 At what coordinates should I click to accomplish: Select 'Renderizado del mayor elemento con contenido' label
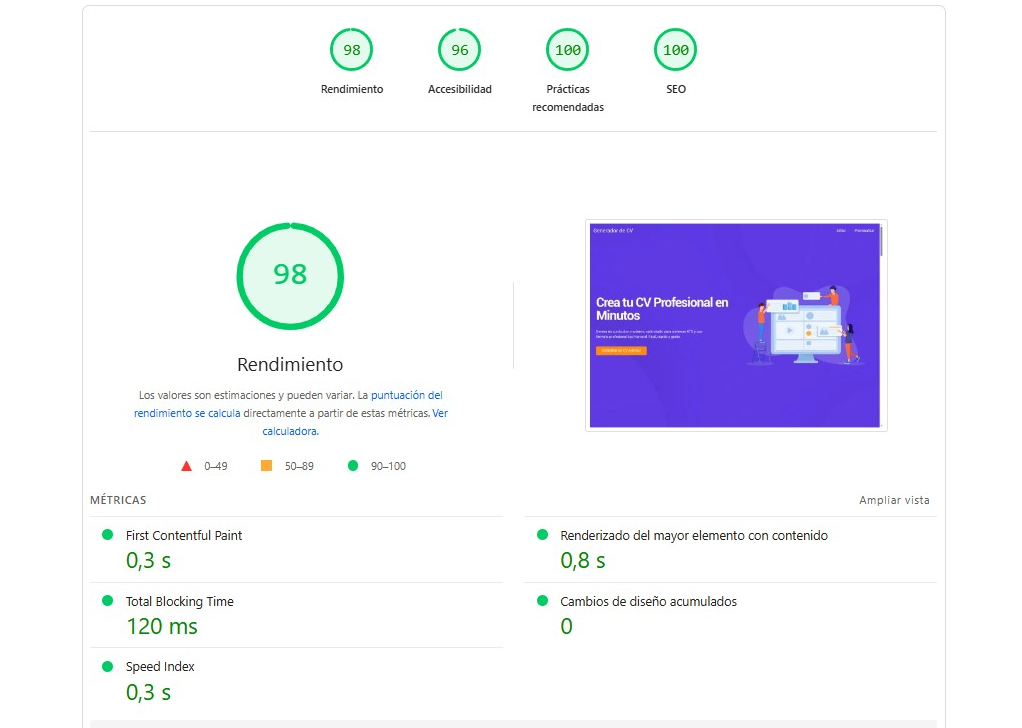pyautogui.click(x=694, y=535)
